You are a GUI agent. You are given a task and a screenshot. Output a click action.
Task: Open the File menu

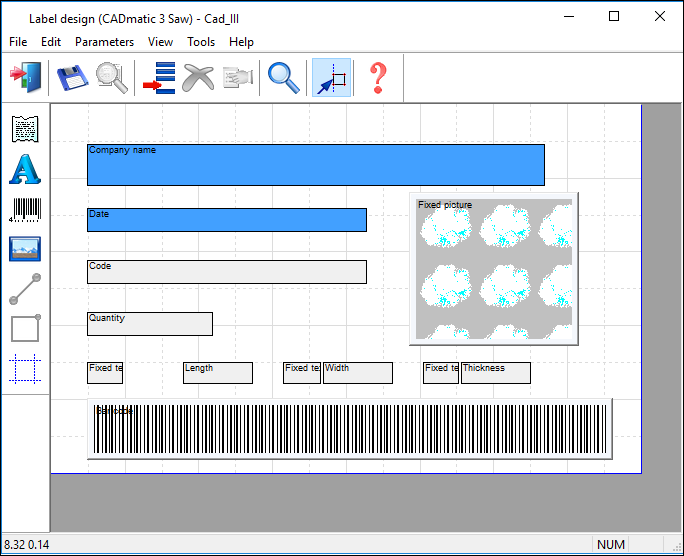(18, 42)
